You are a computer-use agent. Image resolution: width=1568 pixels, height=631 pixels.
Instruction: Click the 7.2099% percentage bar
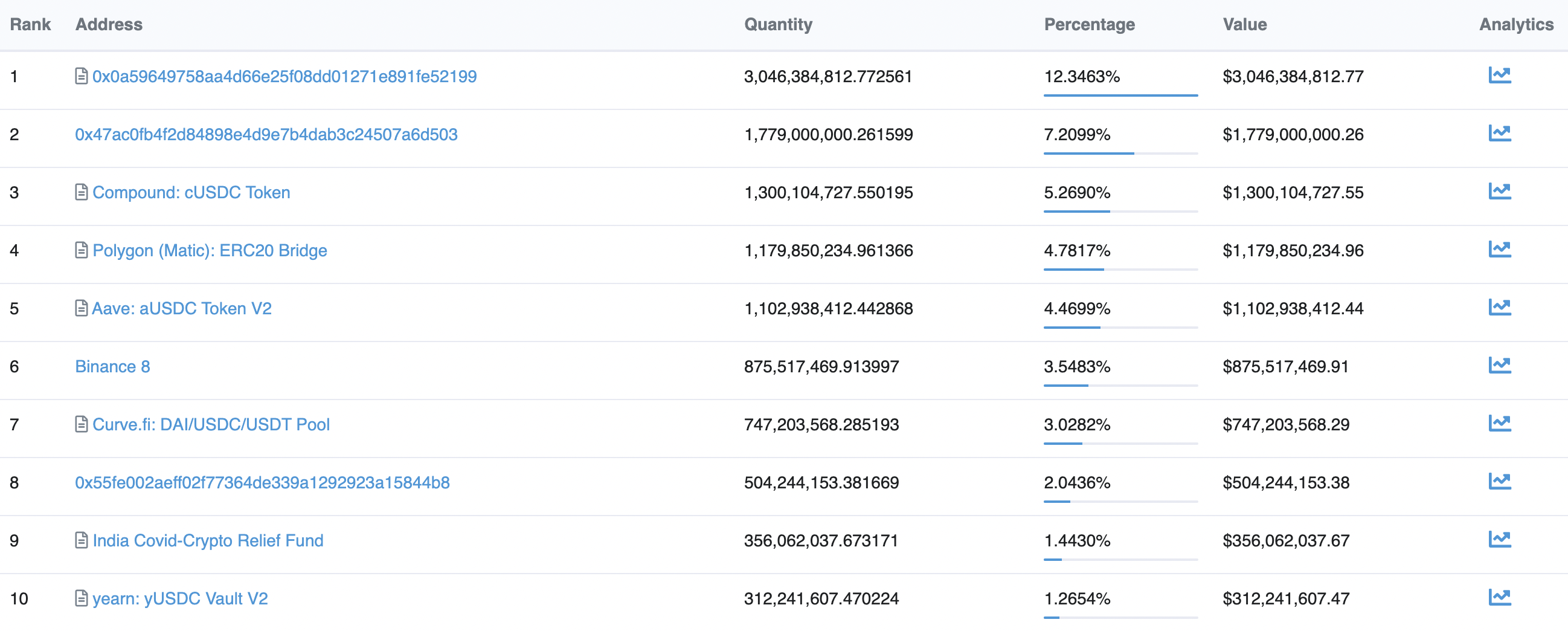(1120, 154)
